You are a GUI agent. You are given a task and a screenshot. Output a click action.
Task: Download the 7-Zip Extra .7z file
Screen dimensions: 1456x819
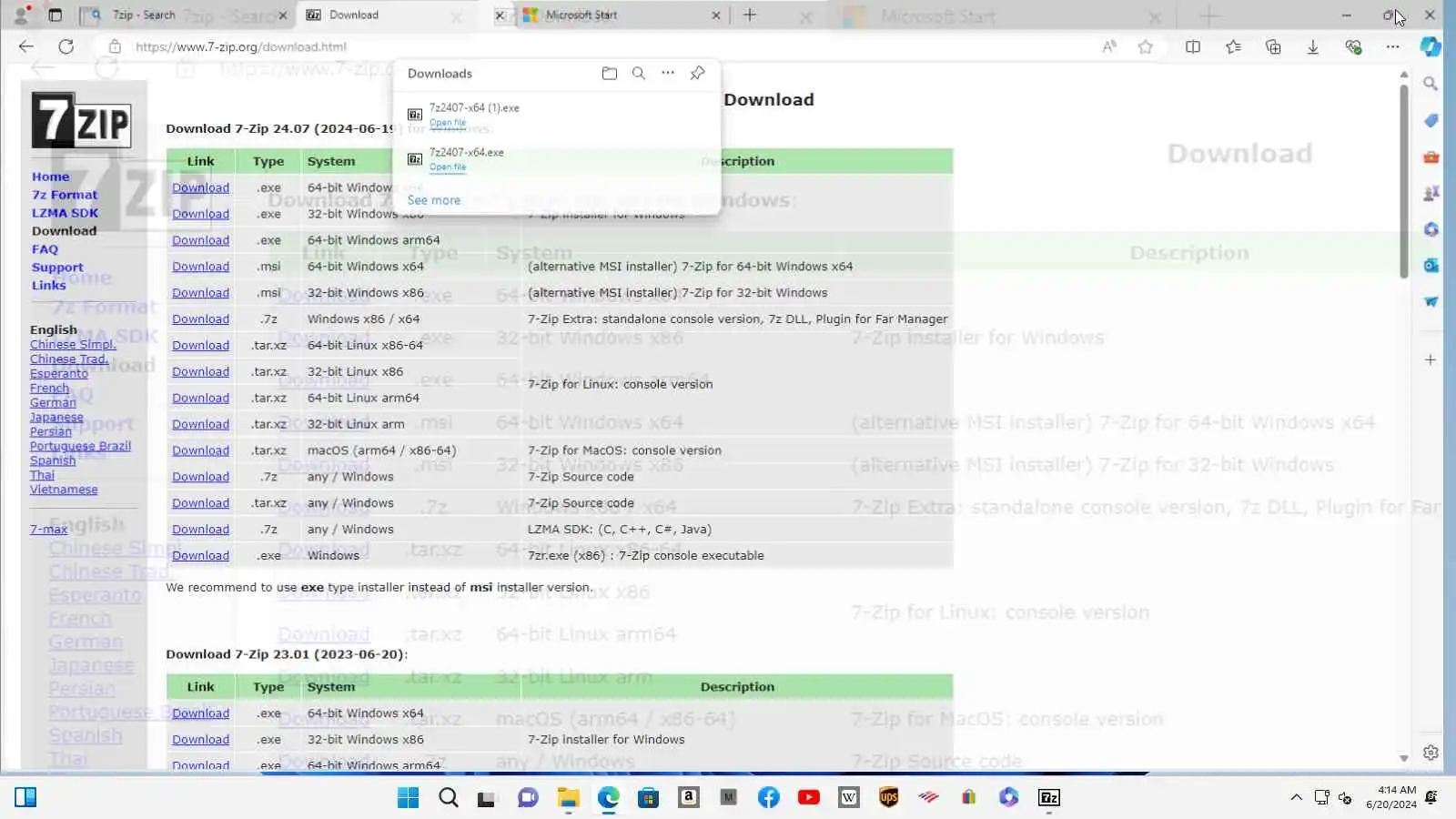[200, 319]
